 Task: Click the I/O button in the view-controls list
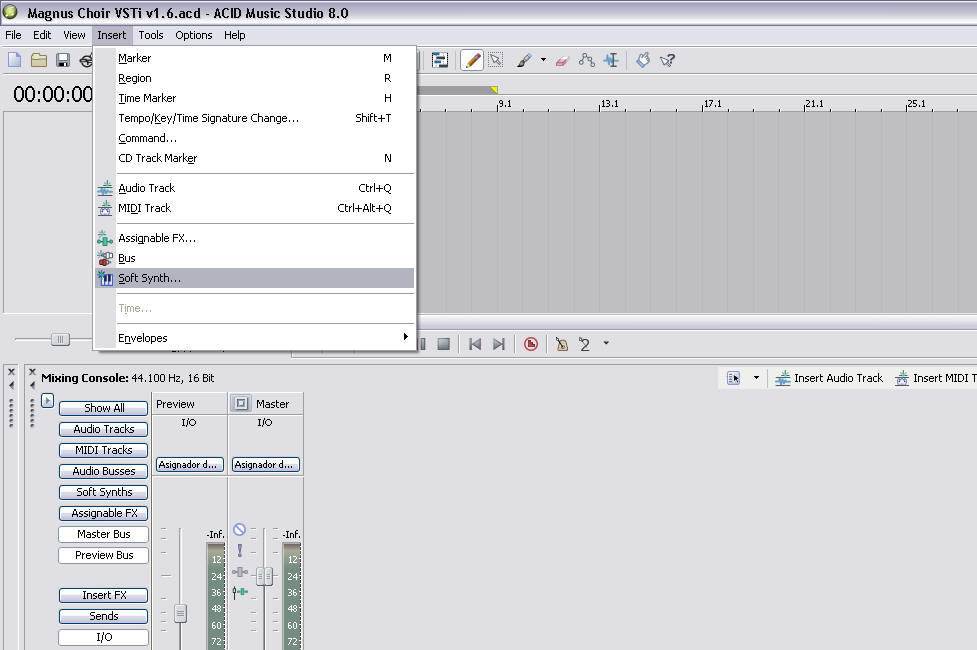(x=103, y=637)
